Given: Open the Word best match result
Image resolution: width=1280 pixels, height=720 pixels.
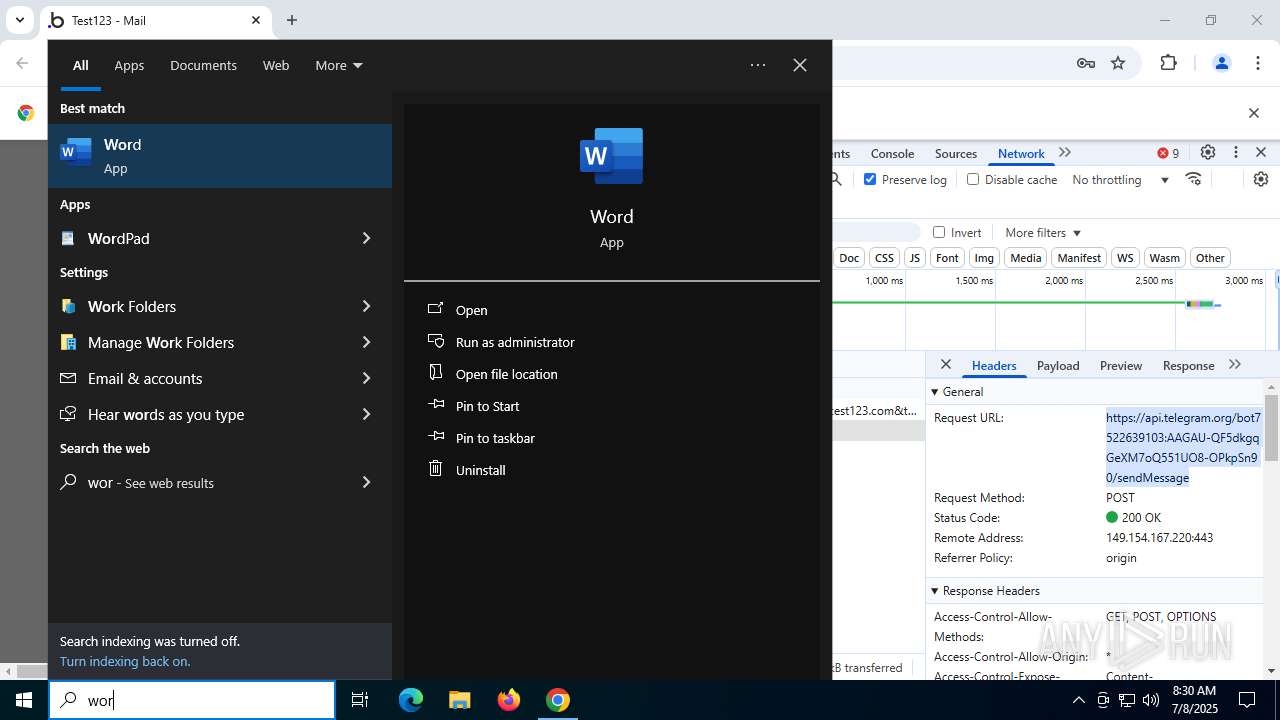Looking at the screenshot, I should [220, 156].
